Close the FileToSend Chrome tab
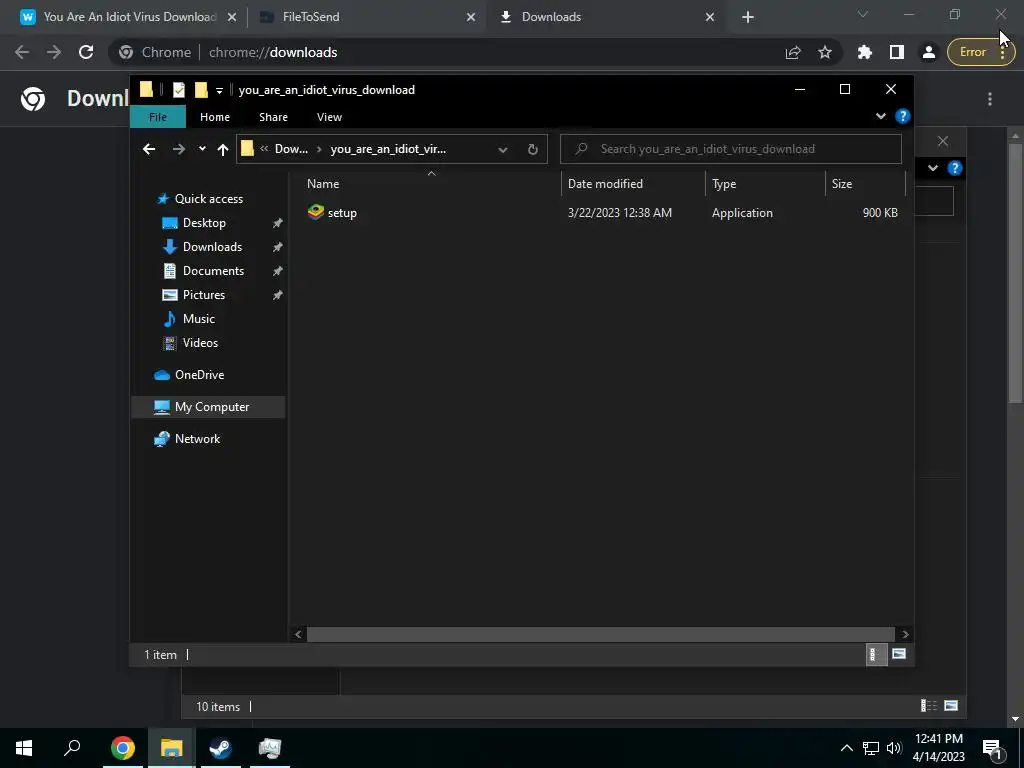The width and height of the screenshot is (1024, 768). tap(470, 17)
